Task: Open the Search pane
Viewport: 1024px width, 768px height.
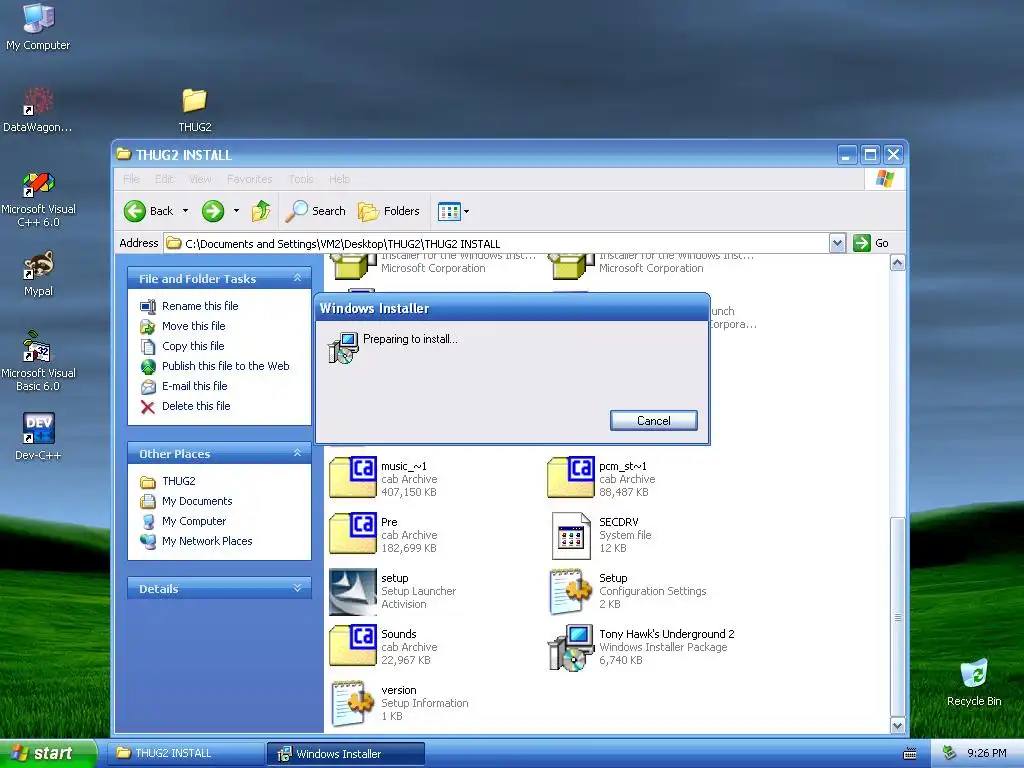Action: pyautogui.click(x=316, y=211)
